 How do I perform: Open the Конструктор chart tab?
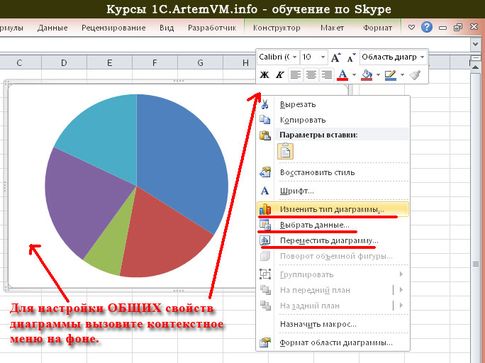[x=276, y=28]
